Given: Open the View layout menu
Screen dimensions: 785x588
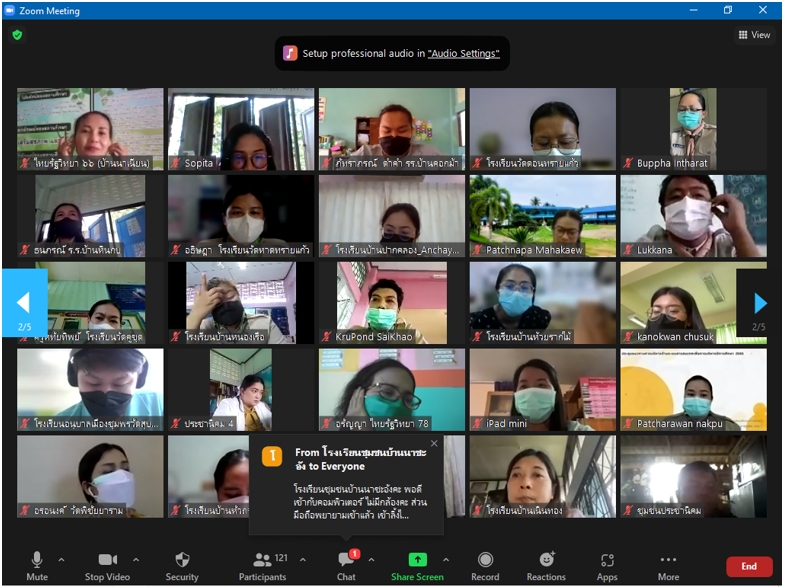Looking at the screenshot, I should click(x=754, y=35).
